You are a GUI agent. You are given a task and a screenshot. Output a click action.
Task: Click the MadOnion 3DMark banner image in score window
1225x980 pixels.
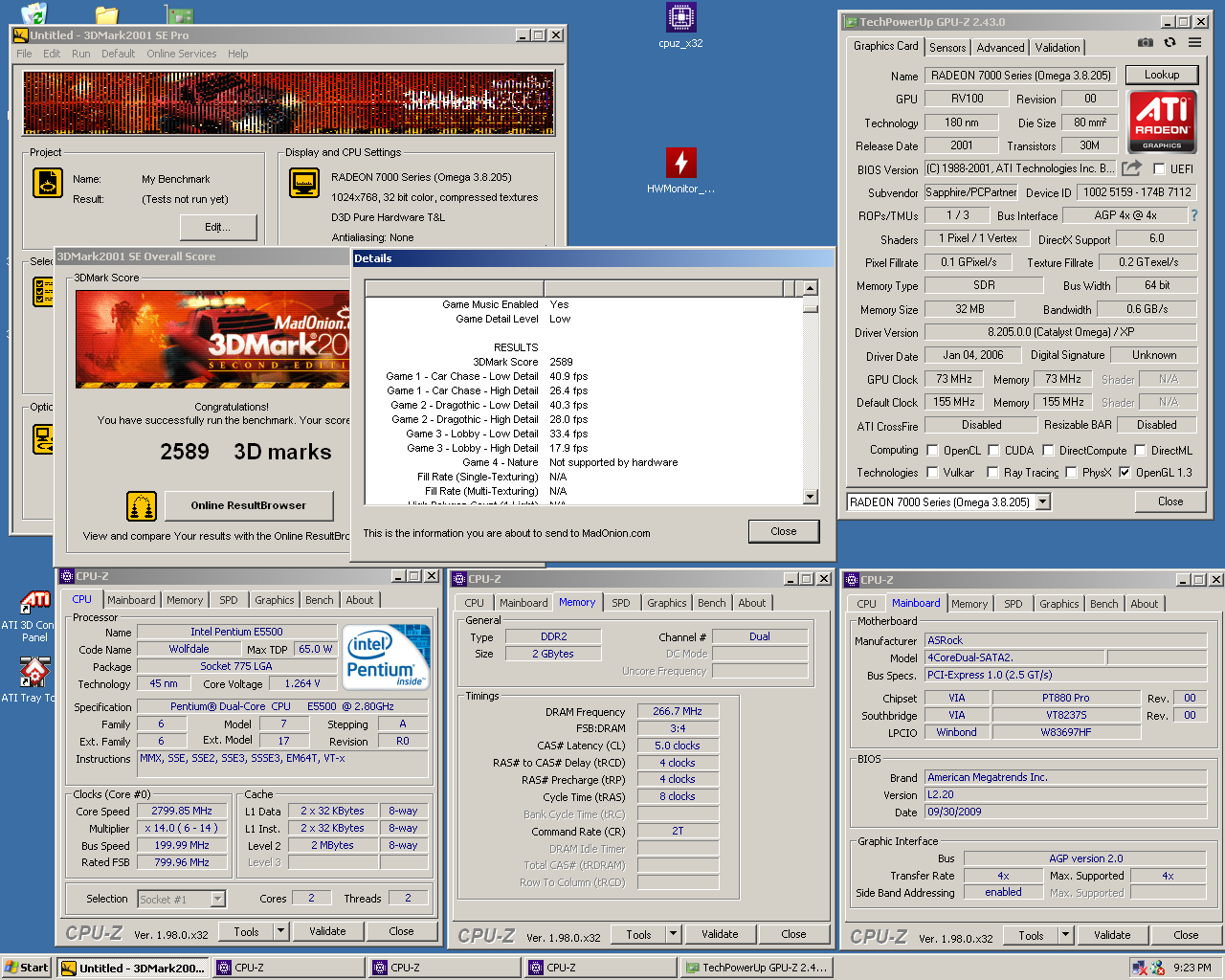click(212, 339)
